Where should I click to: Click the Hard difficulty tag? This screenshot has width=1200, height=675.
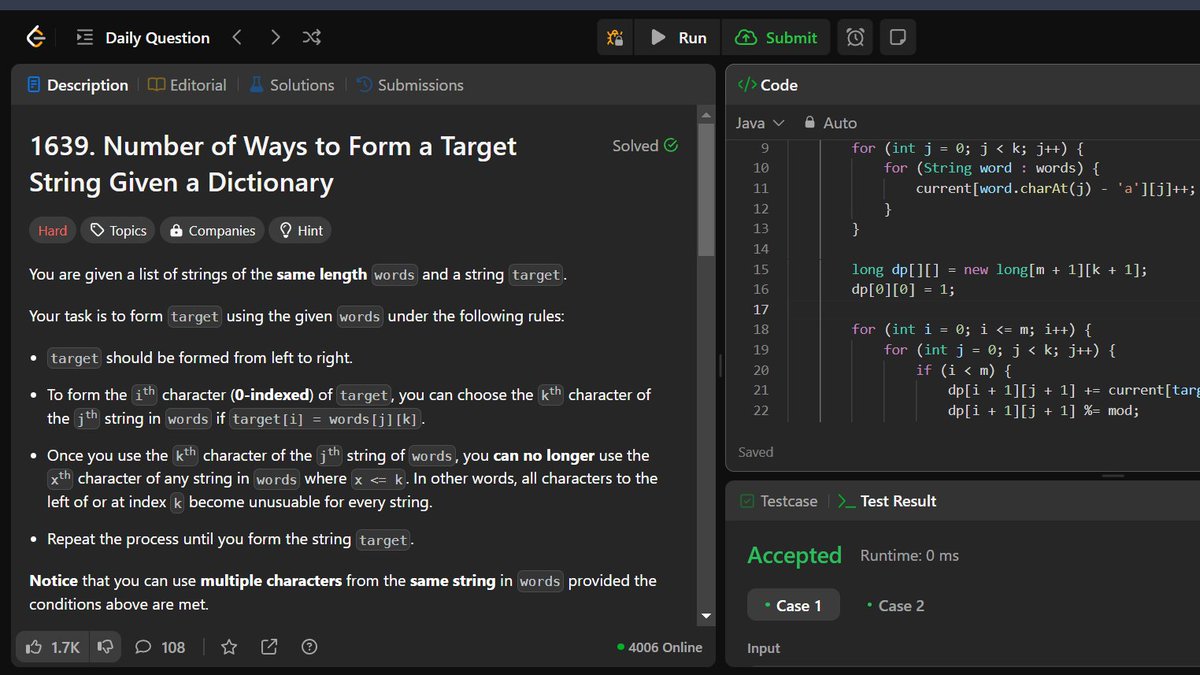pos(53,231)
